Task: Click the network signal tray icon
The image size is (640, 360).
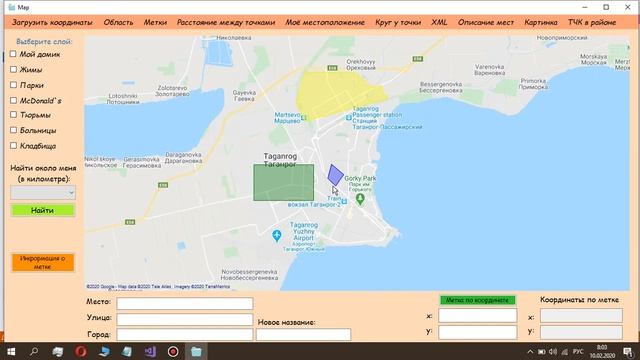Action: pos(564,352)
